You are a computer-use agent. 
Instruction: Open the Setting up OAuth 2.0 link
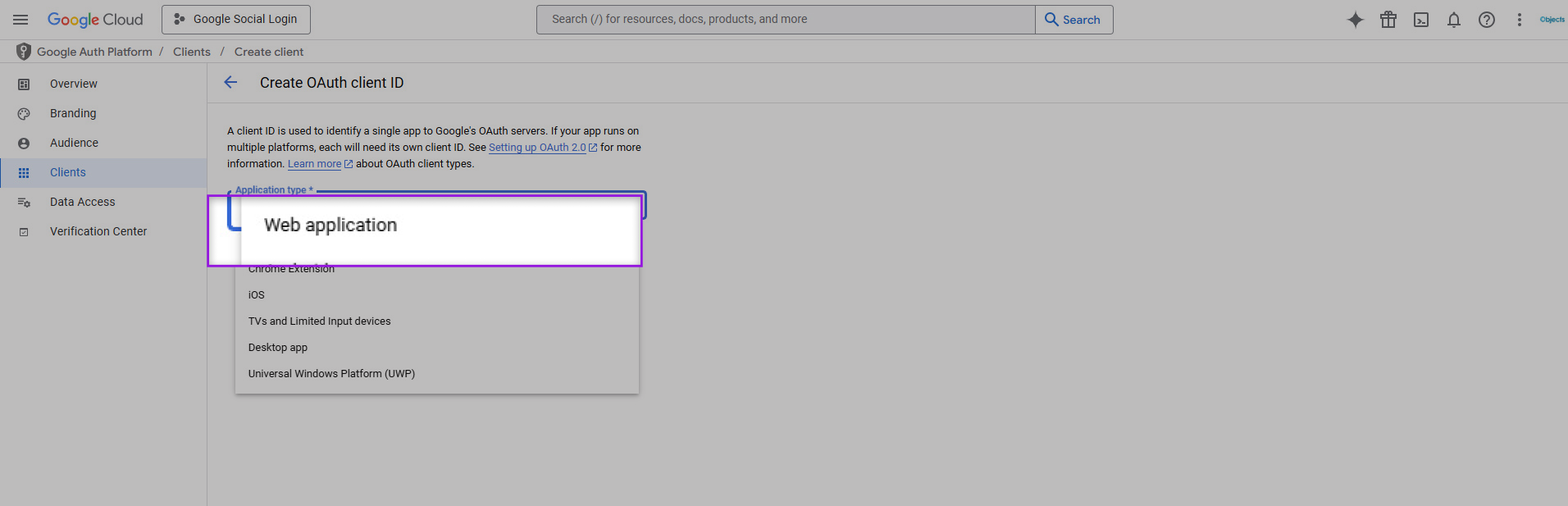click(x=537, y=148)
